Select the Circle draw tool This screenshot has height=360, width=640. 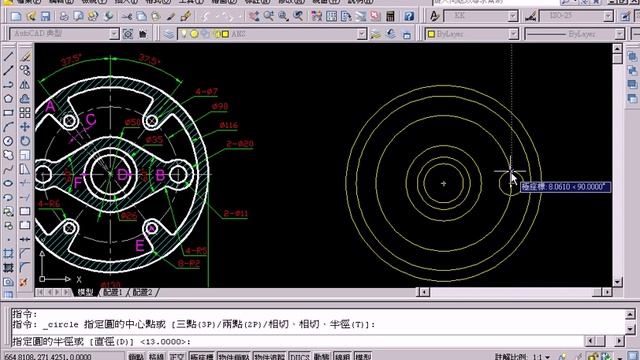8,141
